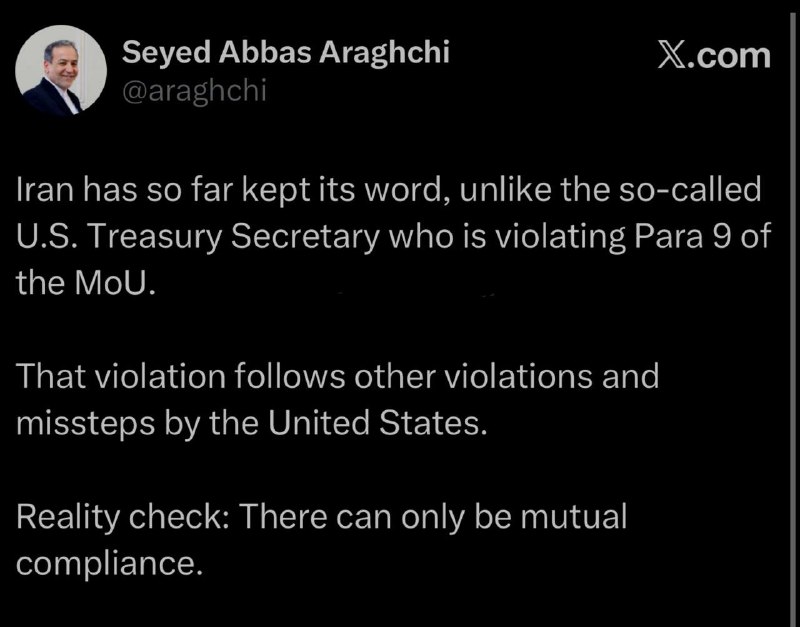Click the paragraph starting "That violation follows"
The image size is (800, 627).
point(337,400)
